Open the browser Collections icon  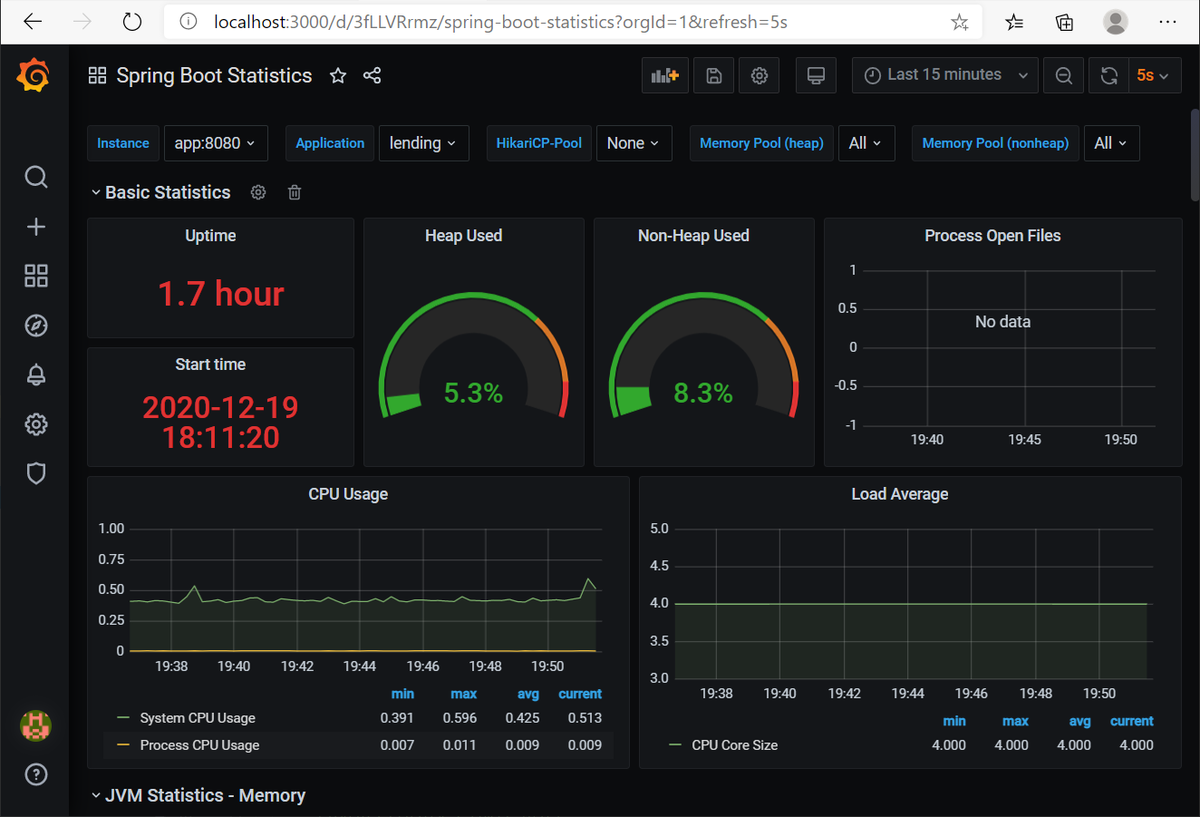click(1065, 21)
